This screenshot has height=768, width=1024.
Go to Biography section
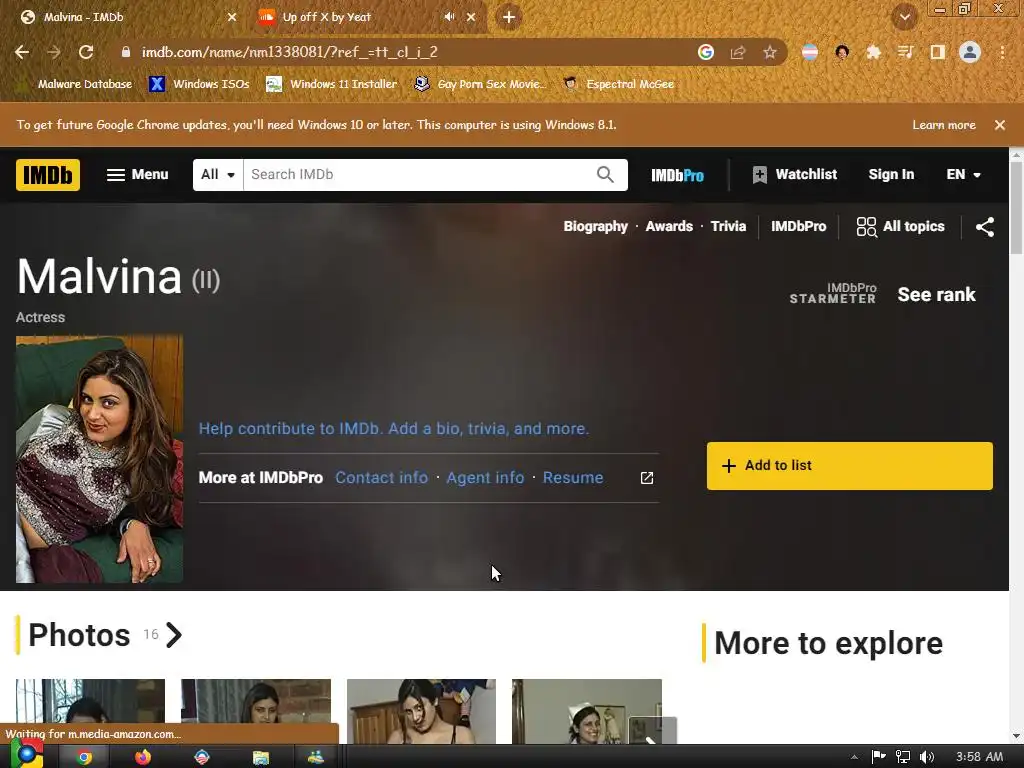[596, 227]
